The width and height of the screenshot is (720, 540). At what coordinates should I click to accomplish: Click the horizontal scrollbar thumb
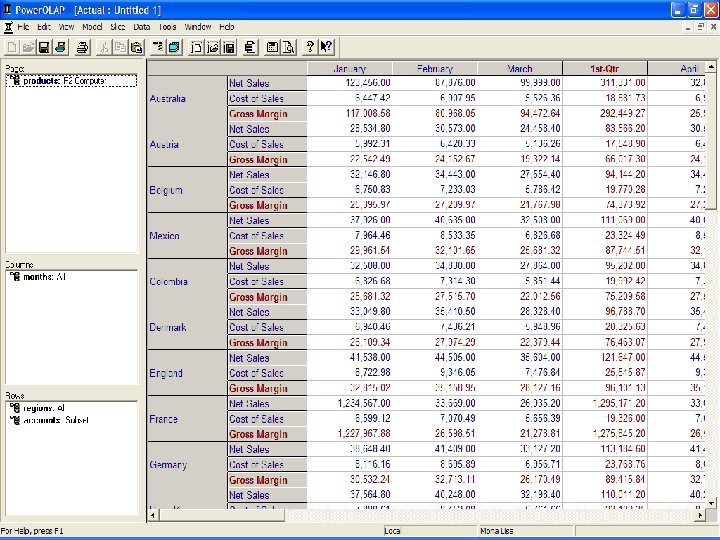(221, 515)
